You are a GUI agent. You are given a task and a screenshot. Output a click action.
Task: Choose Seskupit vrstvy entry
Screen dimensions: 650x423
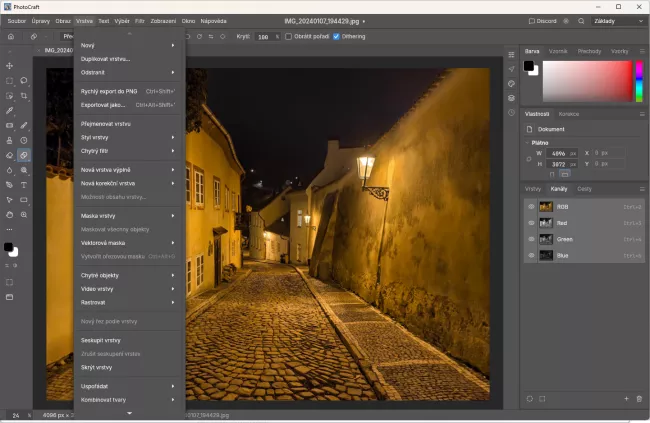pos(128,340)
